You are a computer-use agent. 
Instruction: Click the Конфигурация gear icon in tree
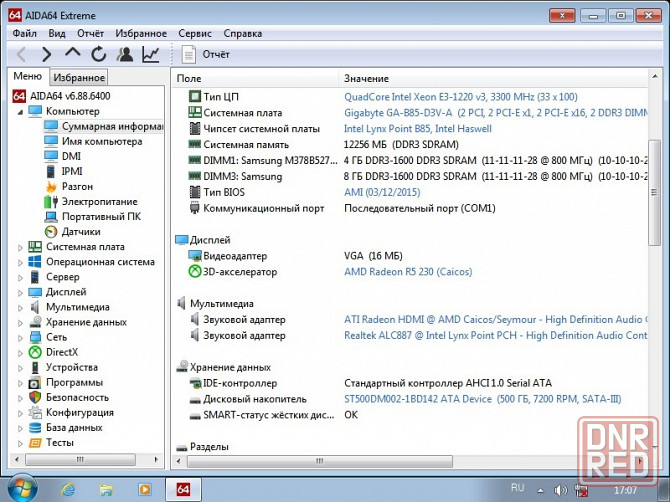(35, 413)
